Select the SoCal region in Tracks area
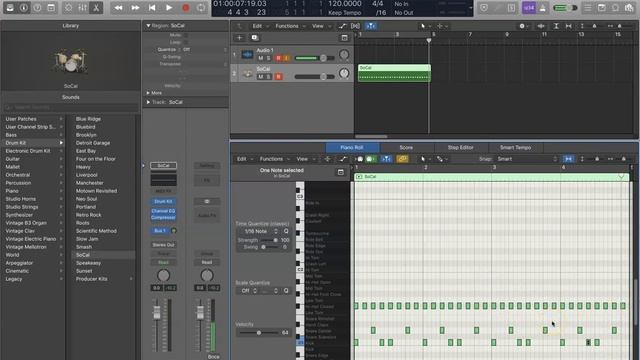The height and width of the screenshot is (360, 640). [394, 73]
